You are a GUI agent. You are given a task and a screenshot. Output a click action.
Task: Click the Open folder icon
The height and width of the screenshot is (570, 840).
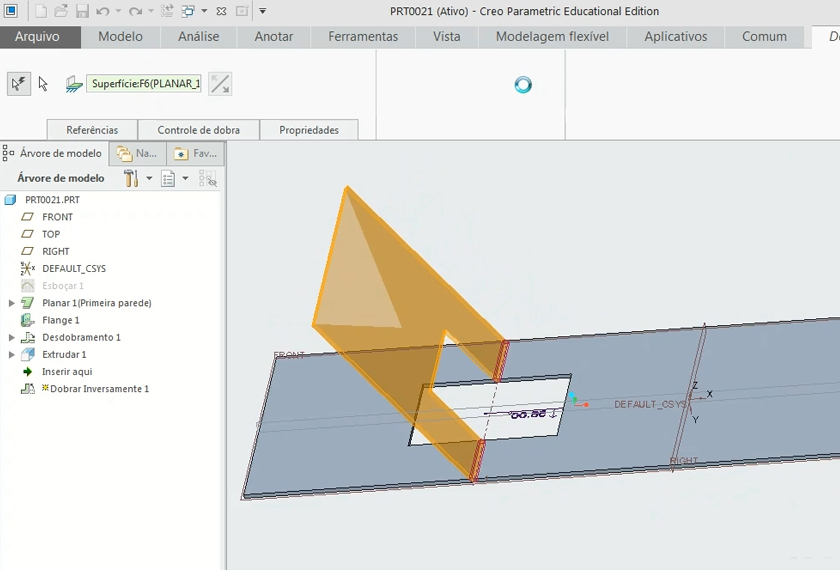61,12
